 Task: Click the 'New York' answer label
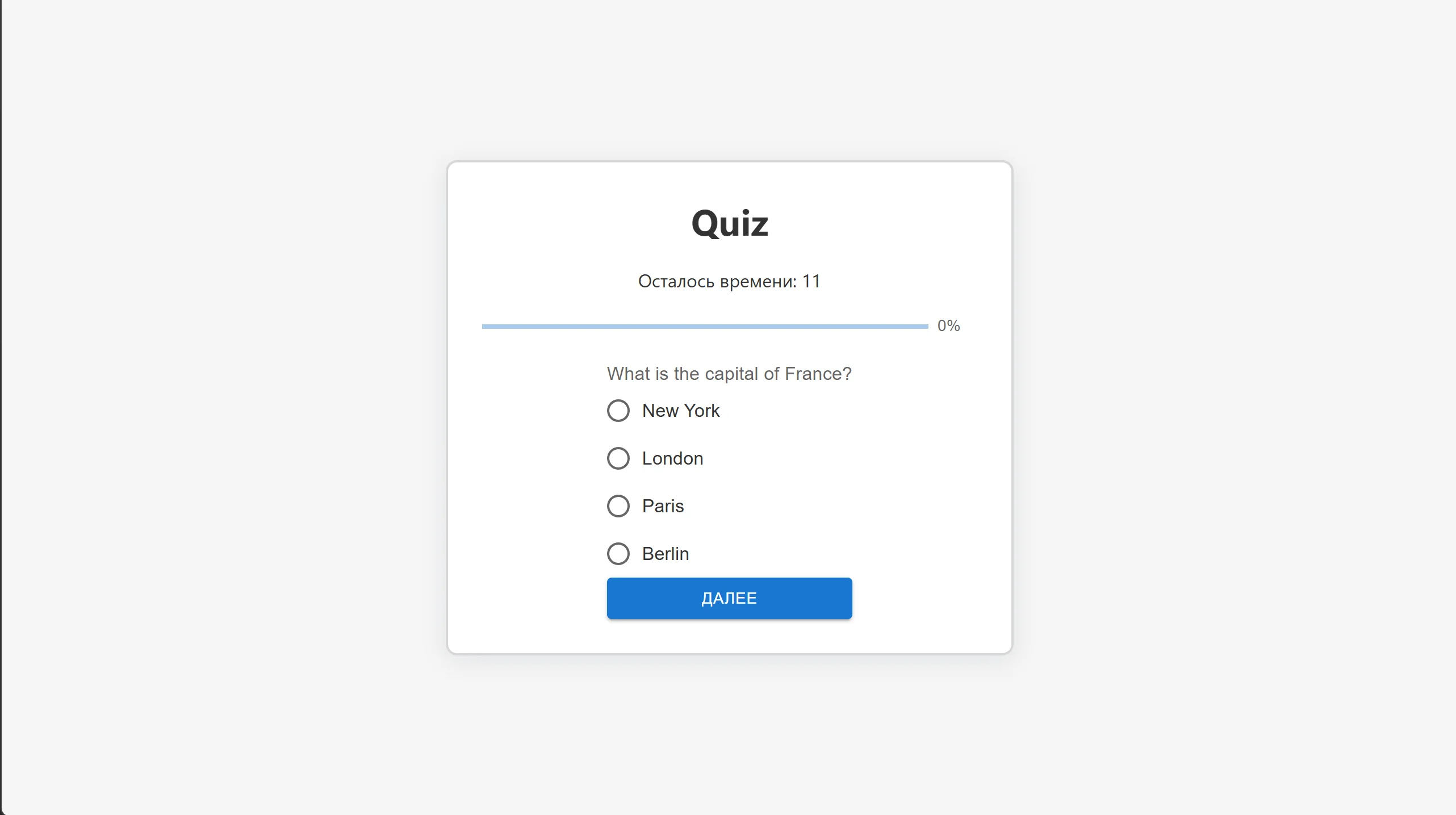point(680,411)
